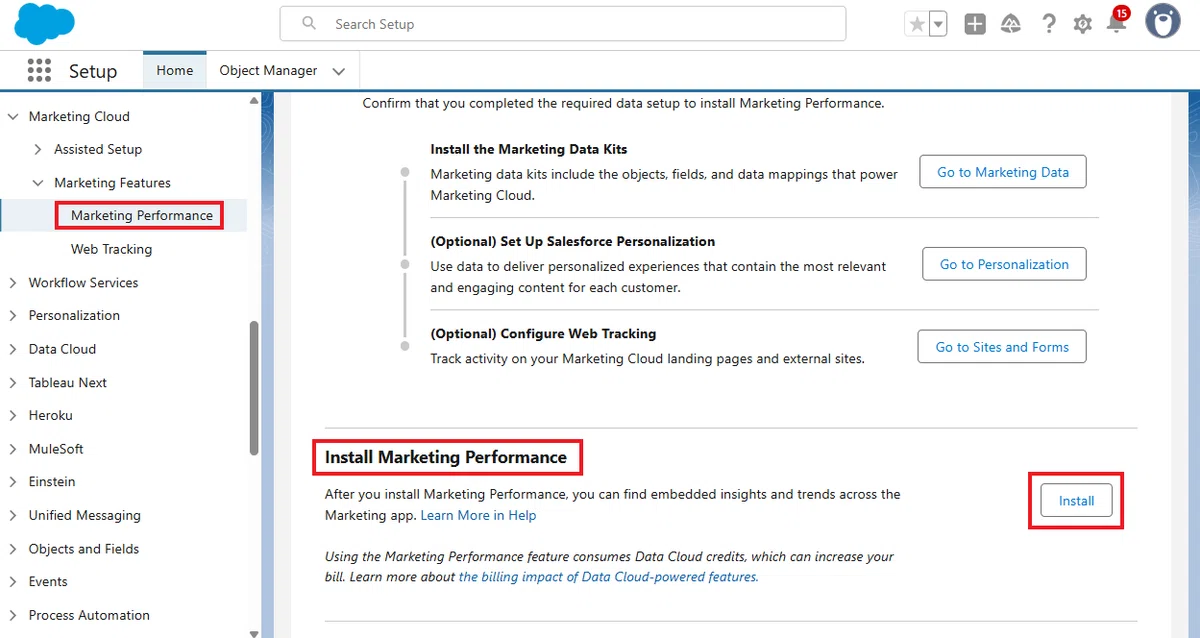Click the global actions plus icon

point(975,24)
